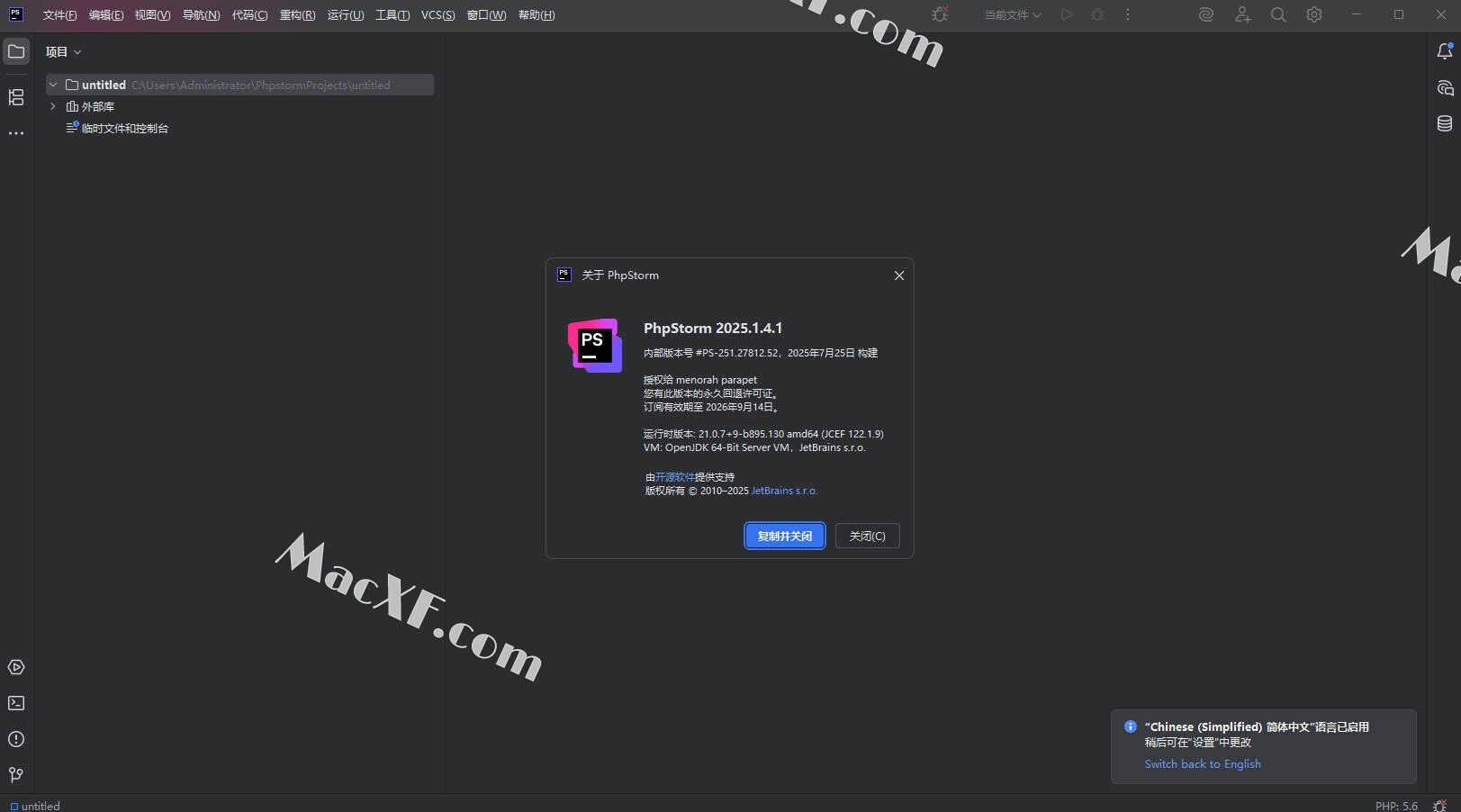The image size is (1461, 812).
Task: Open more run actions vertical dots
Action: 1128,14
